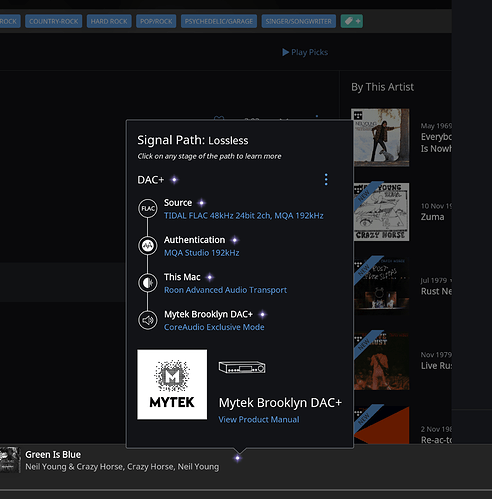Open the Rust Never Sleeps album cover
This screenshot has height=499, width=492.
pos(381,286)
